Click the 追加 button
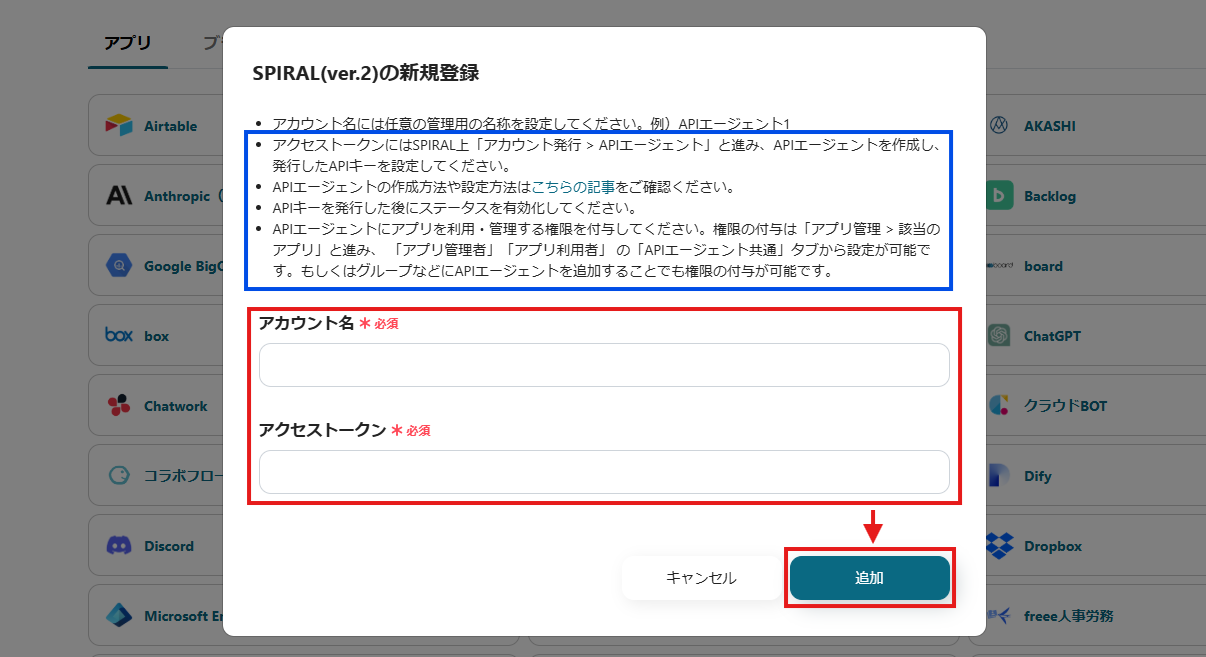 point(869,578)
